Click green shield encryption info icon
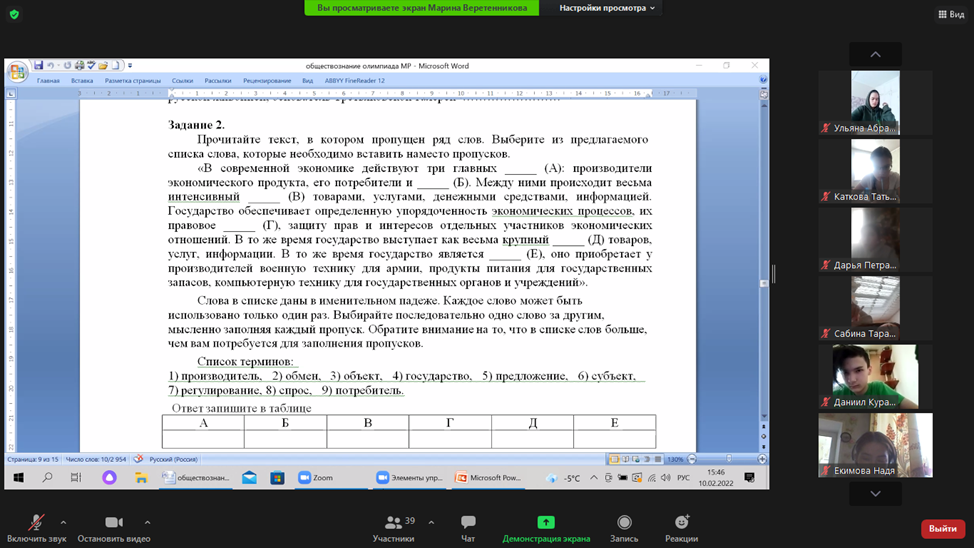The width and height of the screenshot is (974, 548). click(x=14, y=14)
